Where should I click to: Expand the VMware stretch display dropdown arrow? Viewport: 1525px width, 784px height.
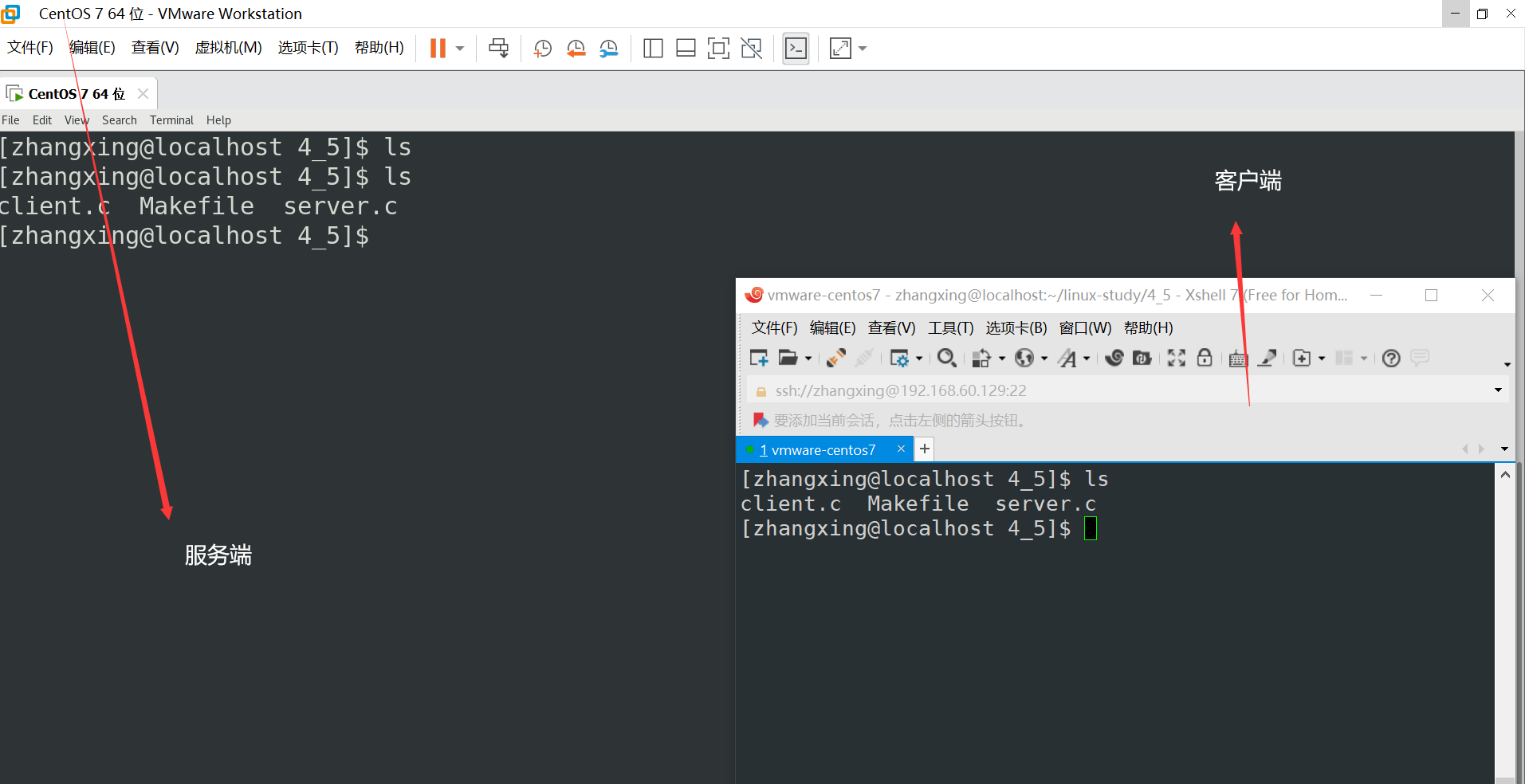(863, 49)
